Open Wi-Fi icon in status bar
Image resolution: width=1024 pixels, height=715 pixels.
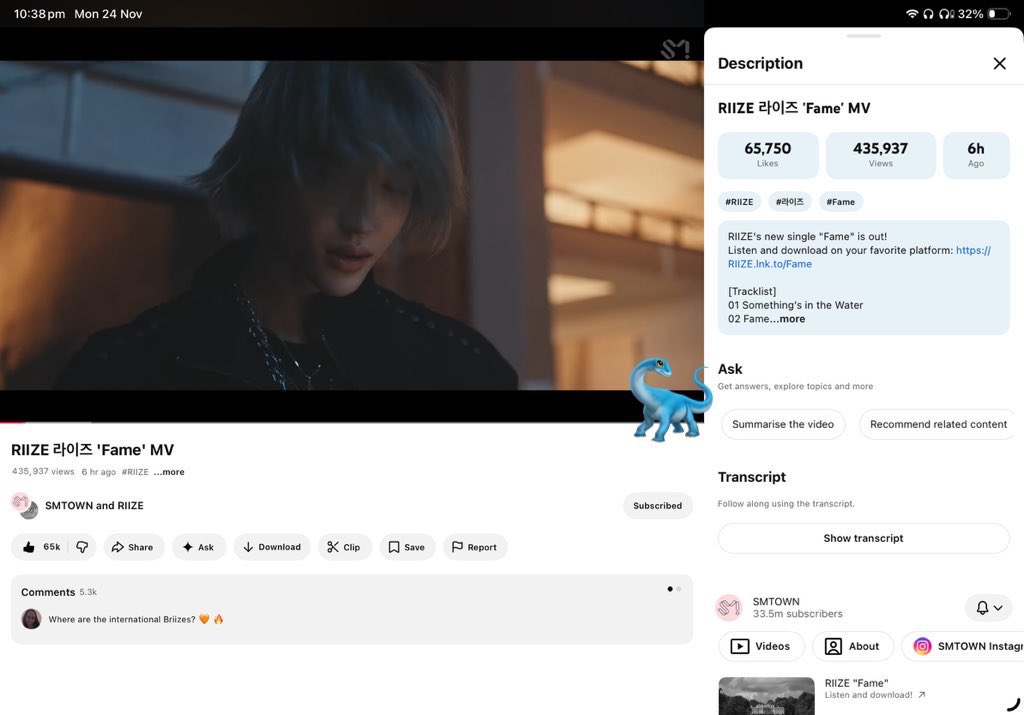point(912,14)
